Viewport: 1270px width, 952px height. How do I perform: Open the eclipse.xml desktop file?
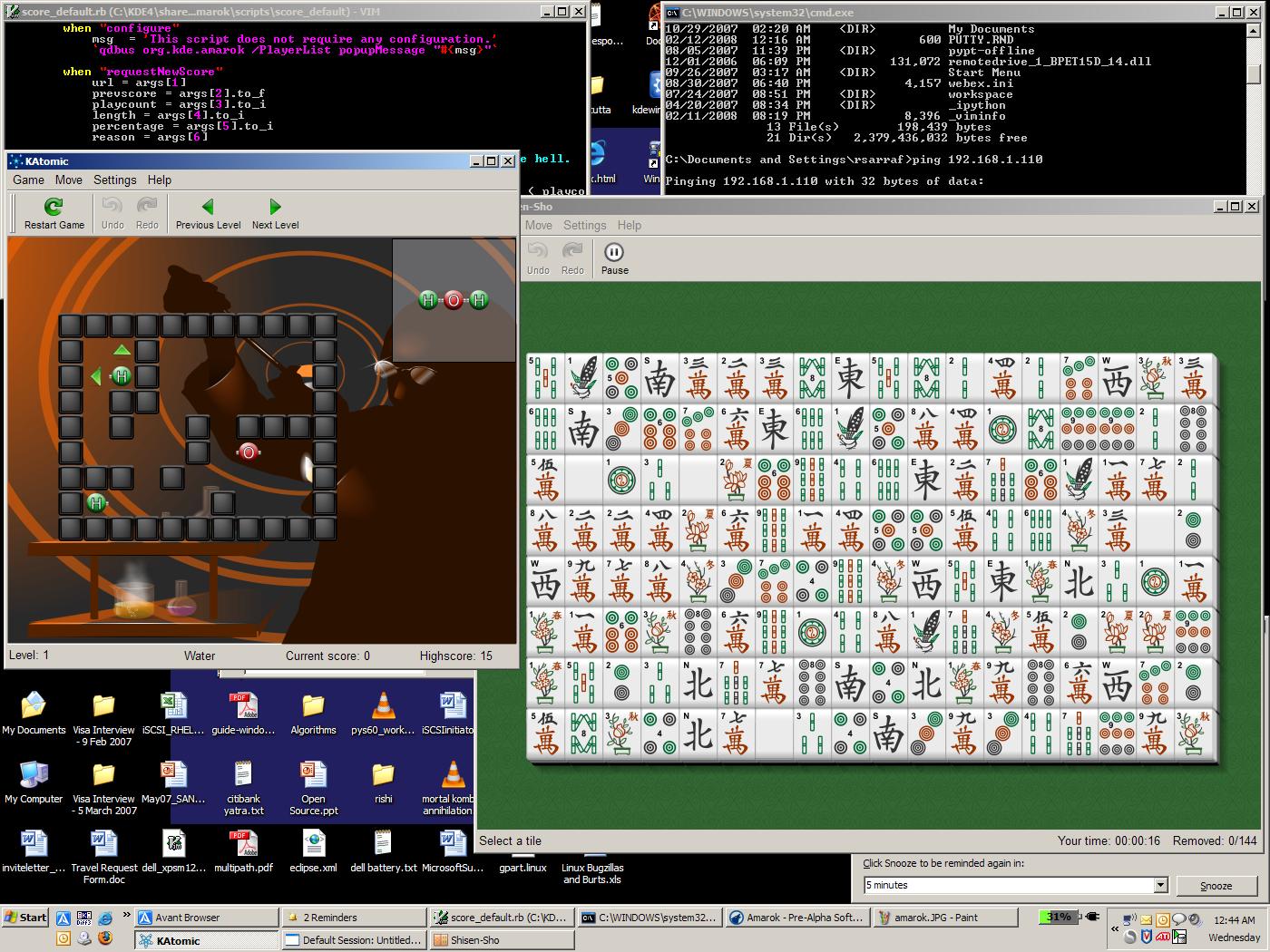313,850
